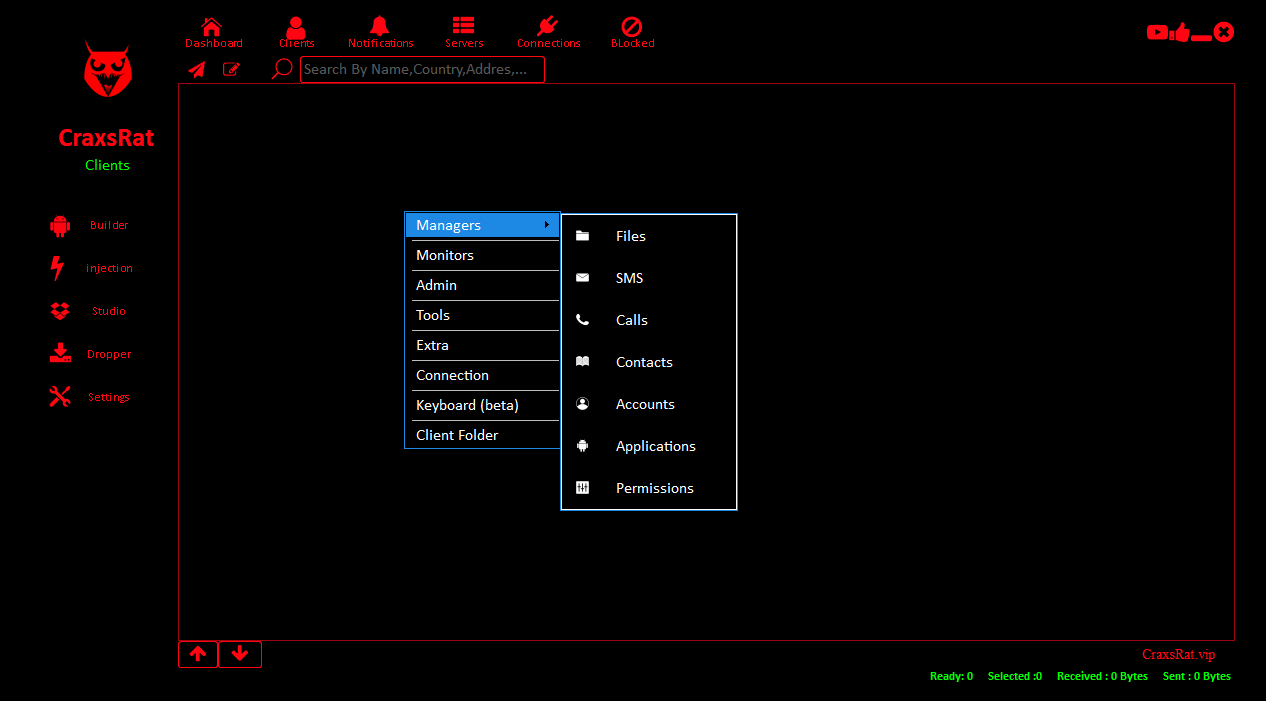Open the Client Folder menu entry
Screen dimensions: 1266x701
pyautogui.click(x=482, y=435)
